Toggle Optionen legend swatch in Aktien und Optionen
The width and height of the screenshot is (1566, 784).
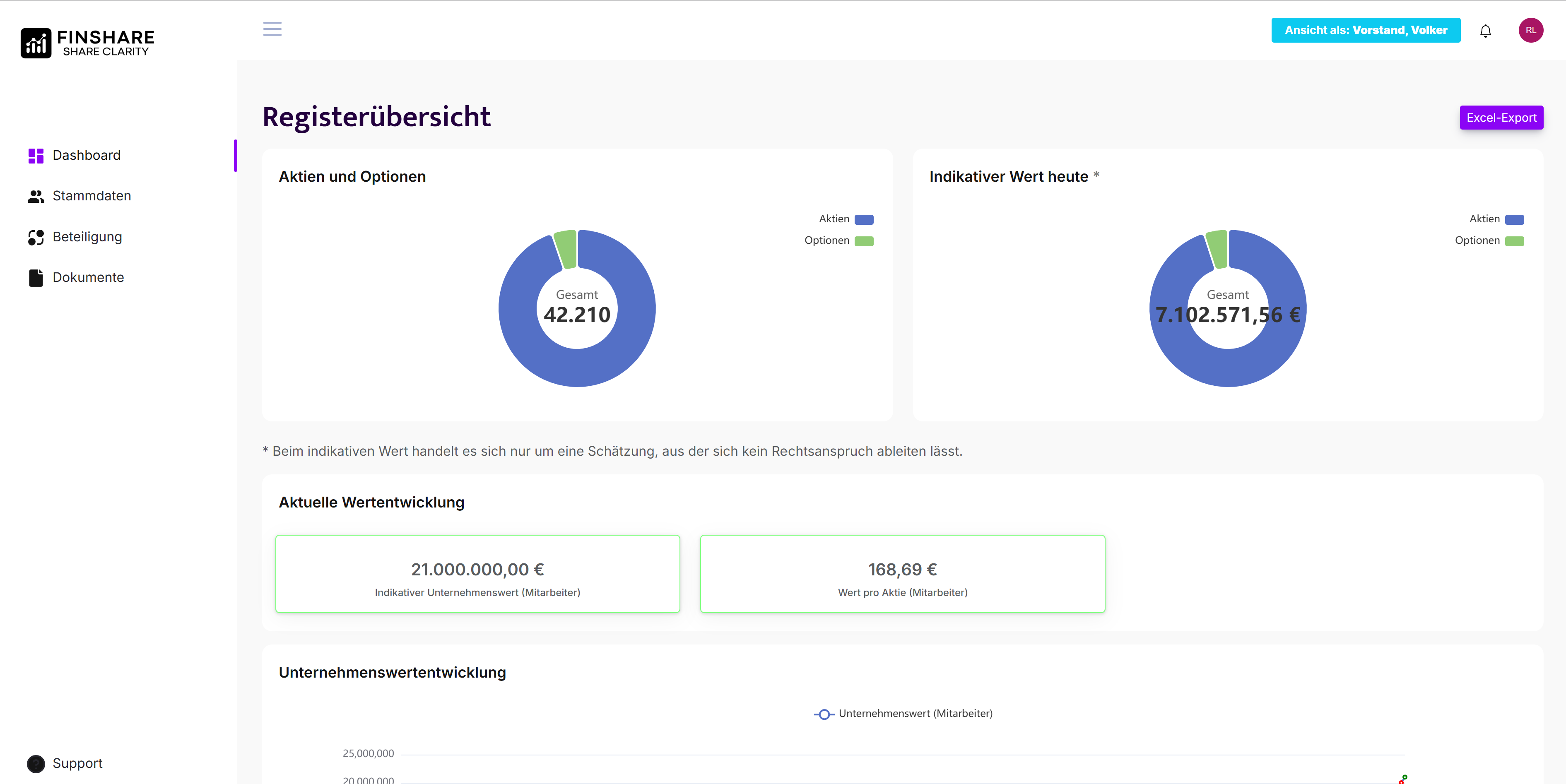863,241
